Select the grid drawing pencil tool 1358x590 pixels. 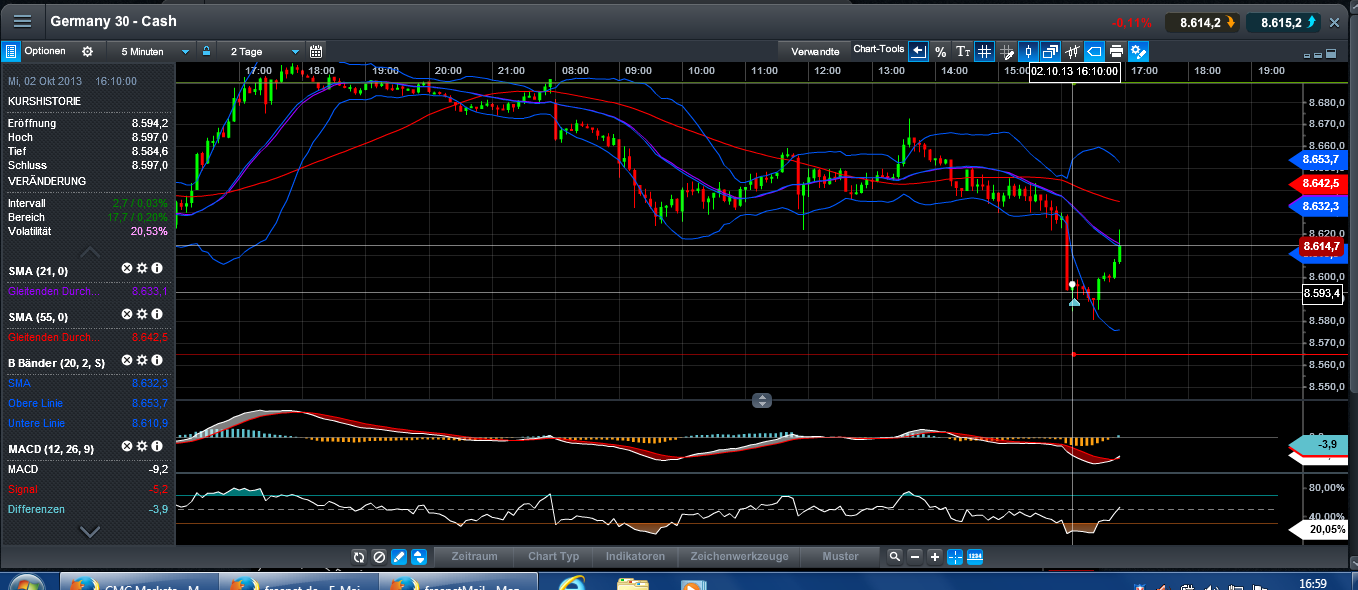pos(1006,51)
